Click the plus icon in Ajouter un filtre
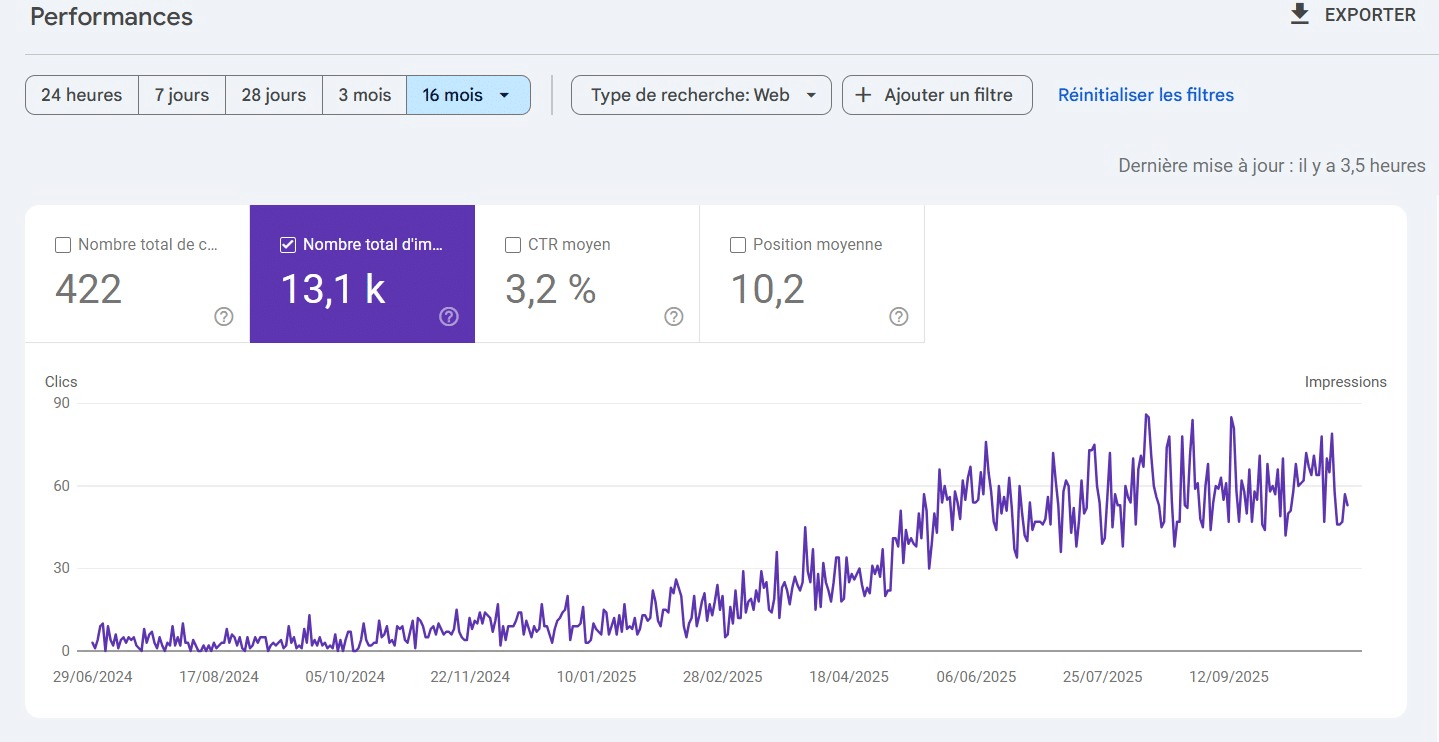This screenshot has height=742, width=1439. click(864, 95)
